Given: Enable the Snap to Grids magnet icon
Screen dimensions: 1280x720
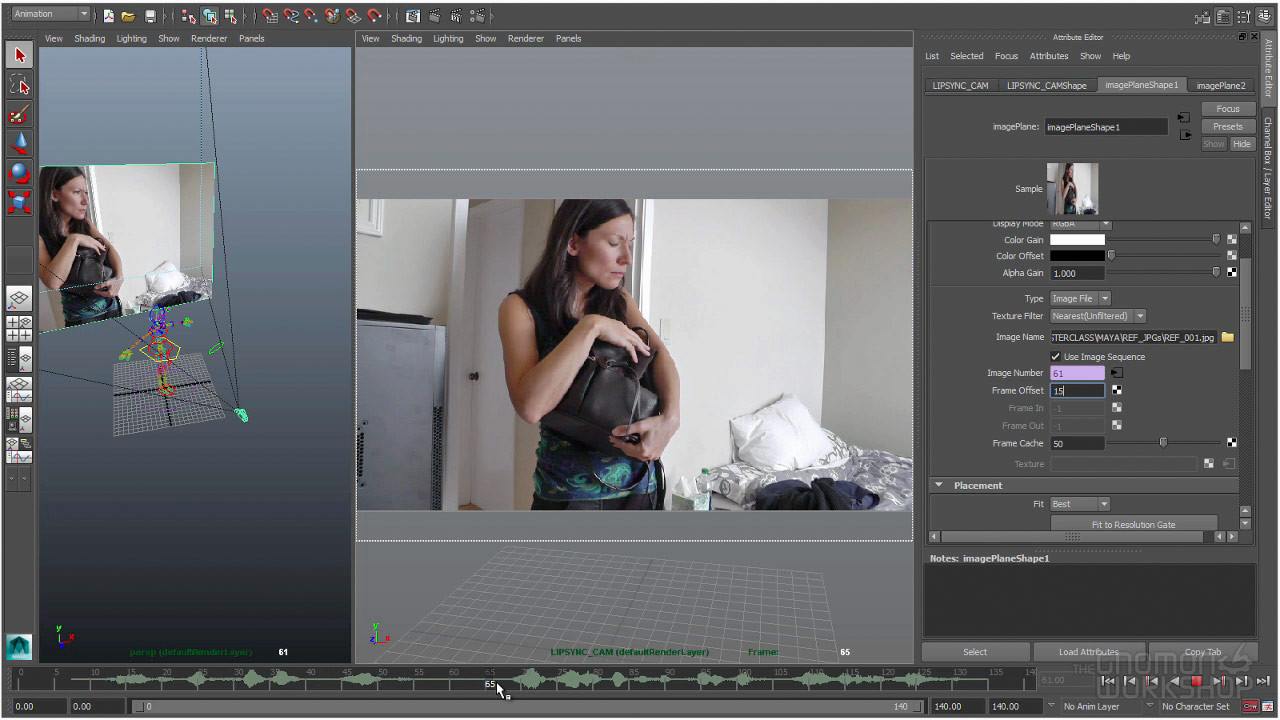Looking at the screenshot, I should [270, 16].
